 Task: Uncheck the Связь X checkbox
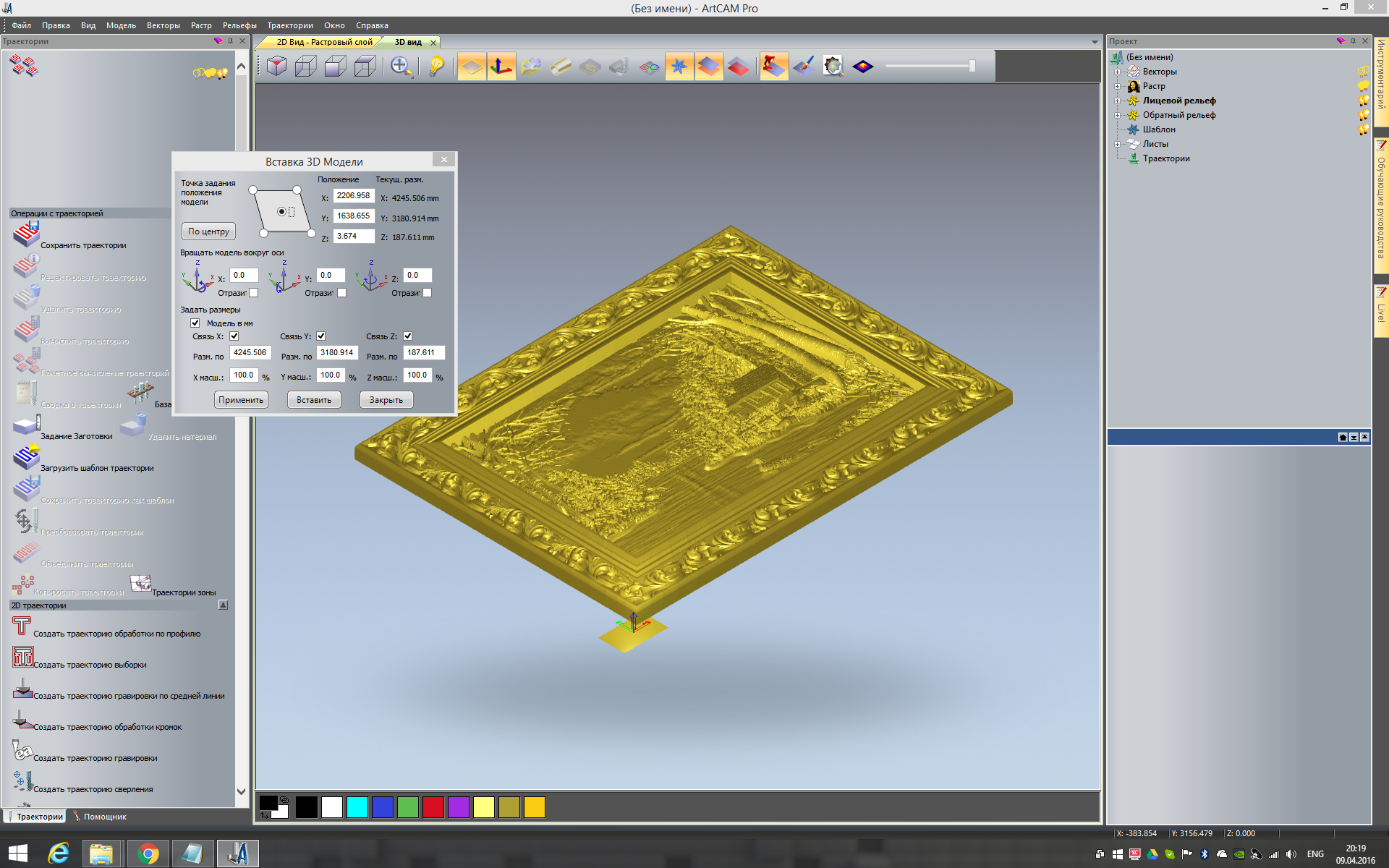tap(234, 336)
